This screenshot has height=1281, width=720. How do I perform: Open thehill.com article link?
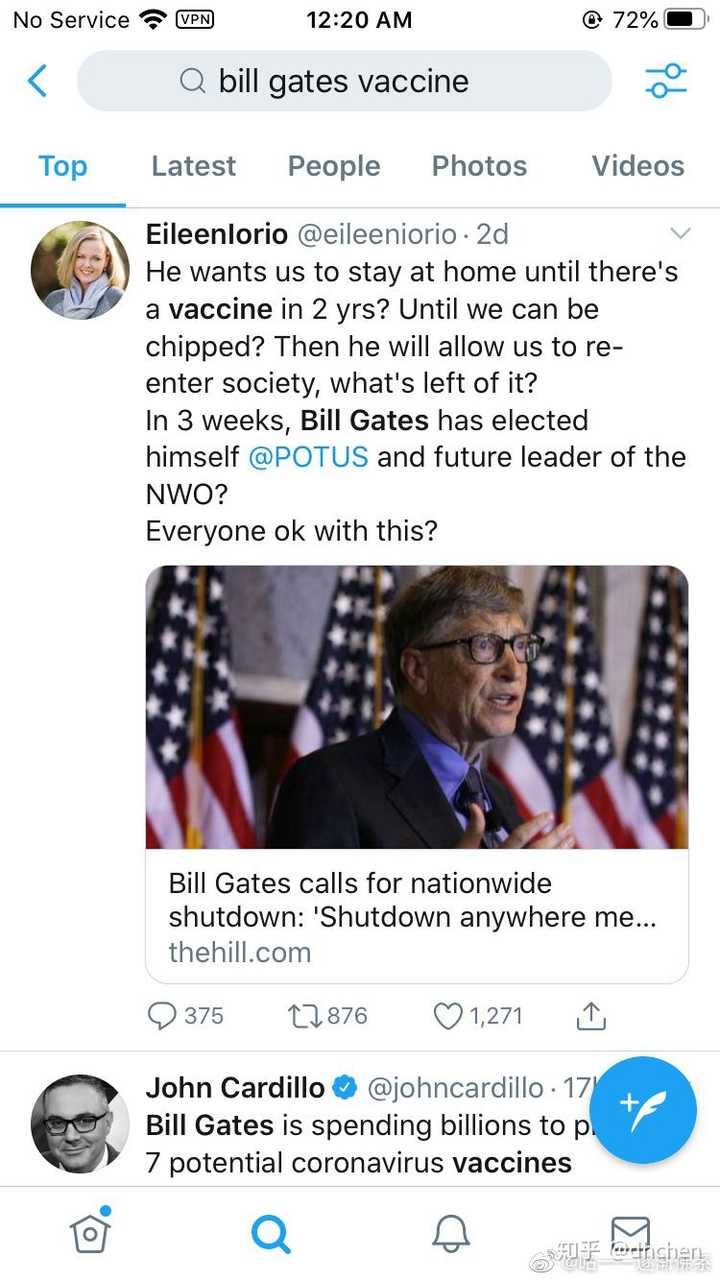point(417,916)
